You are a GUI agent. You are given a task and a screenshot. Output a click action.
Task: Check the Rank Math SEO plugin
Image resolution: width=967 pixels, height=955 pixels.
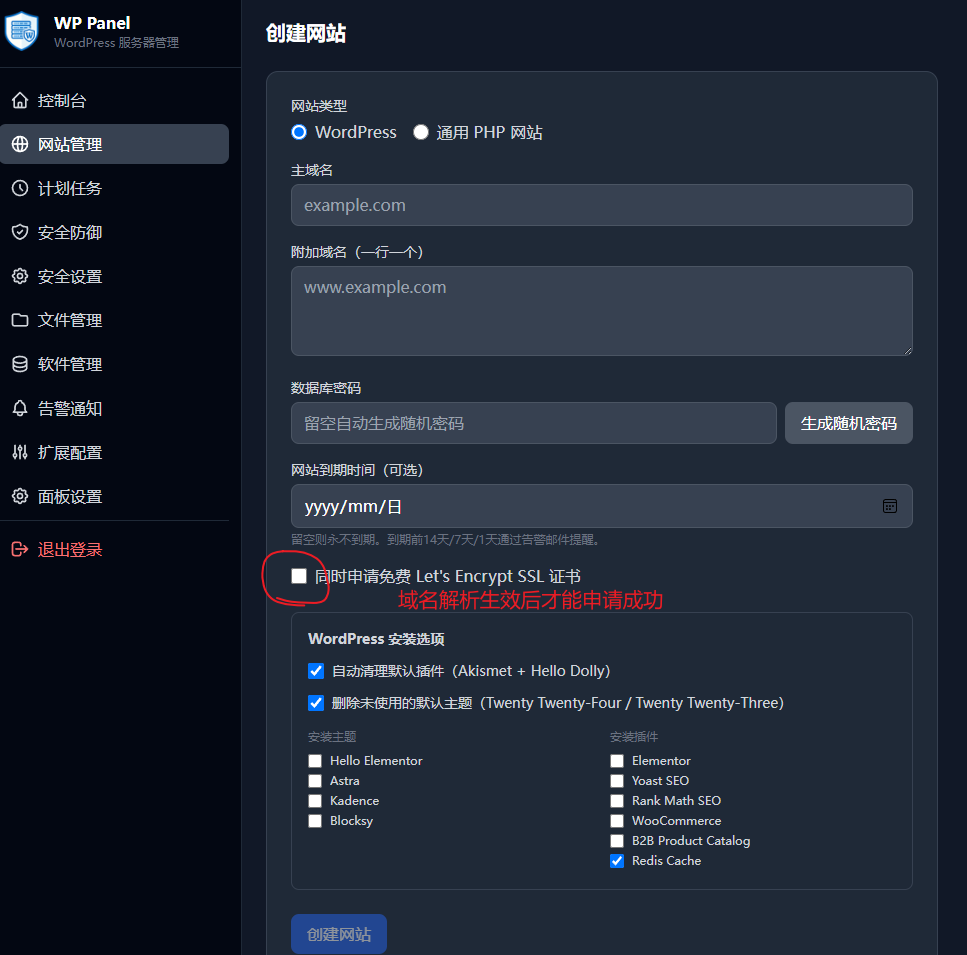click(x=617, y=801)
